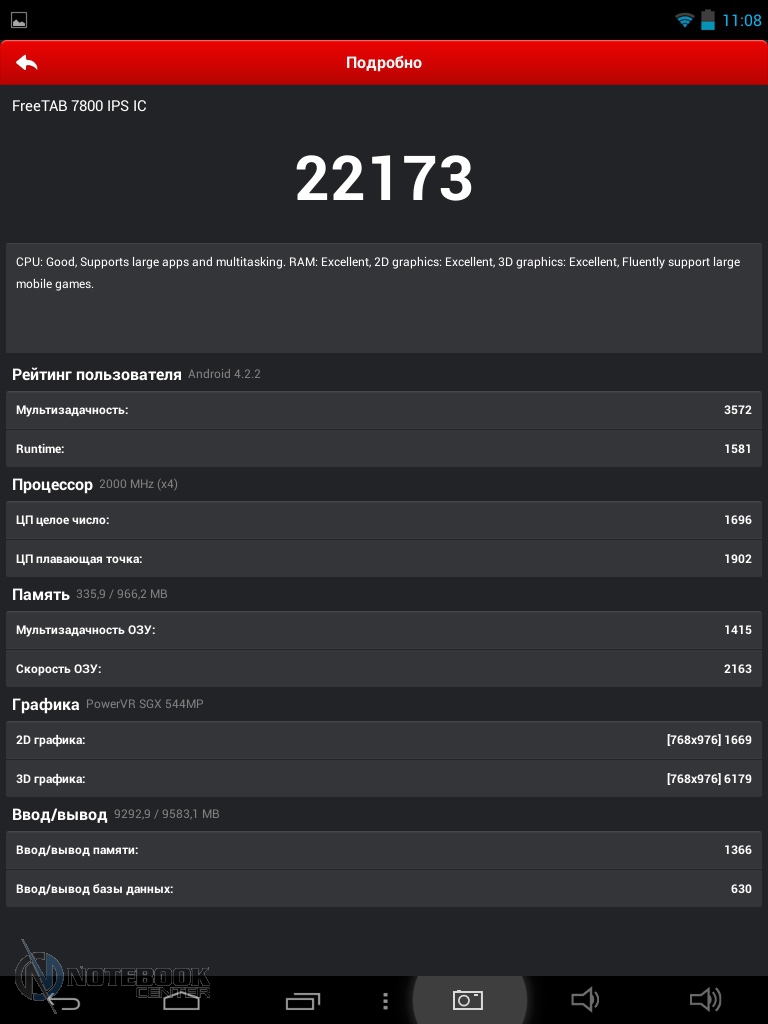Select the Ввод/вывод базы данных row

[384, 889]
